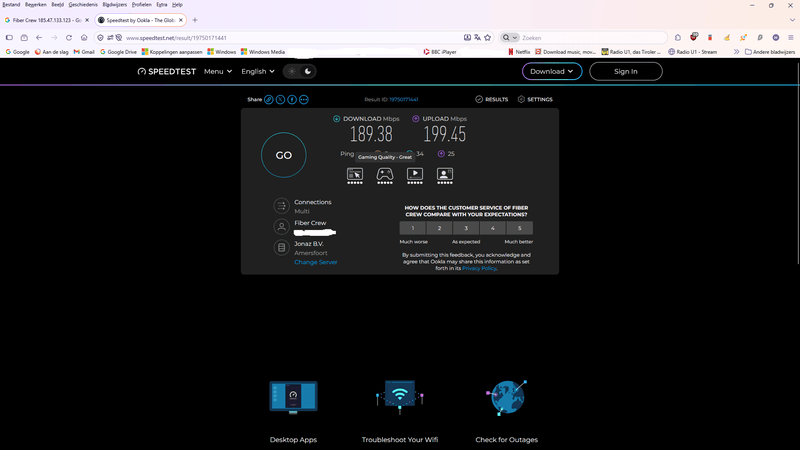The height and width of the screenshot is (450, 800).
Task: Open the Netflix bookmark
Action: 519,52
